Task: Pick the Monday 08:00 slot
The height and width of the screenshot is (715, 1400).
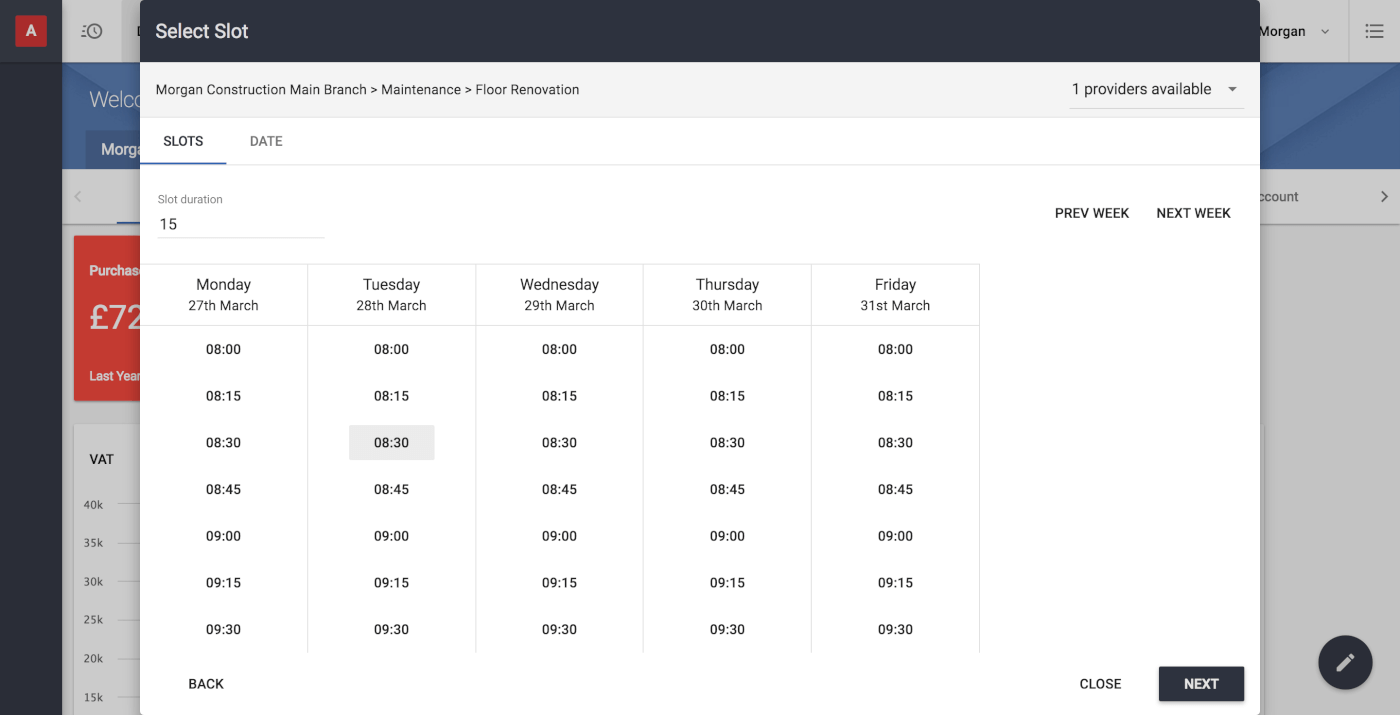Action: pos(224,350)
